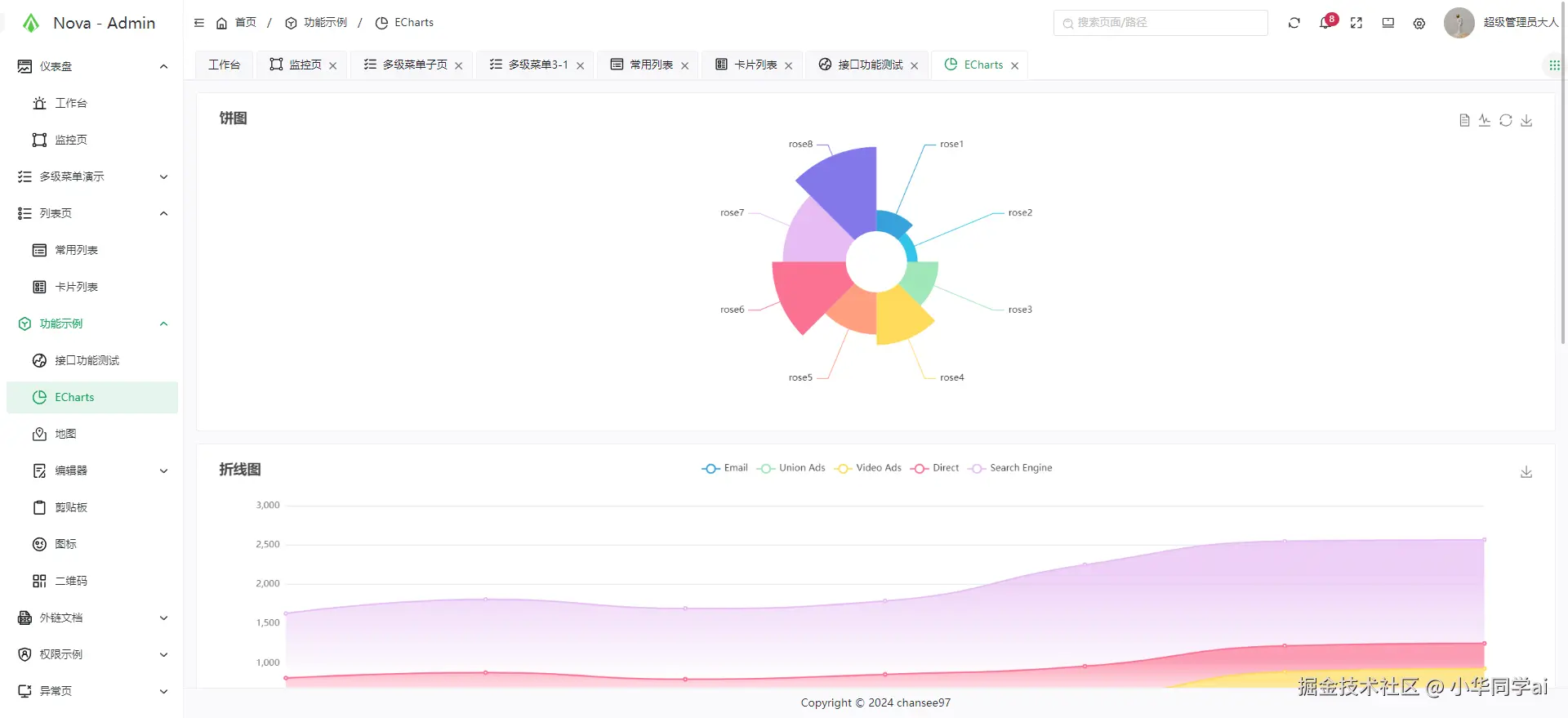Open the tab grid menu icon
The height and width of the screenshot is (718, 1568).
tap(1554, 65)
